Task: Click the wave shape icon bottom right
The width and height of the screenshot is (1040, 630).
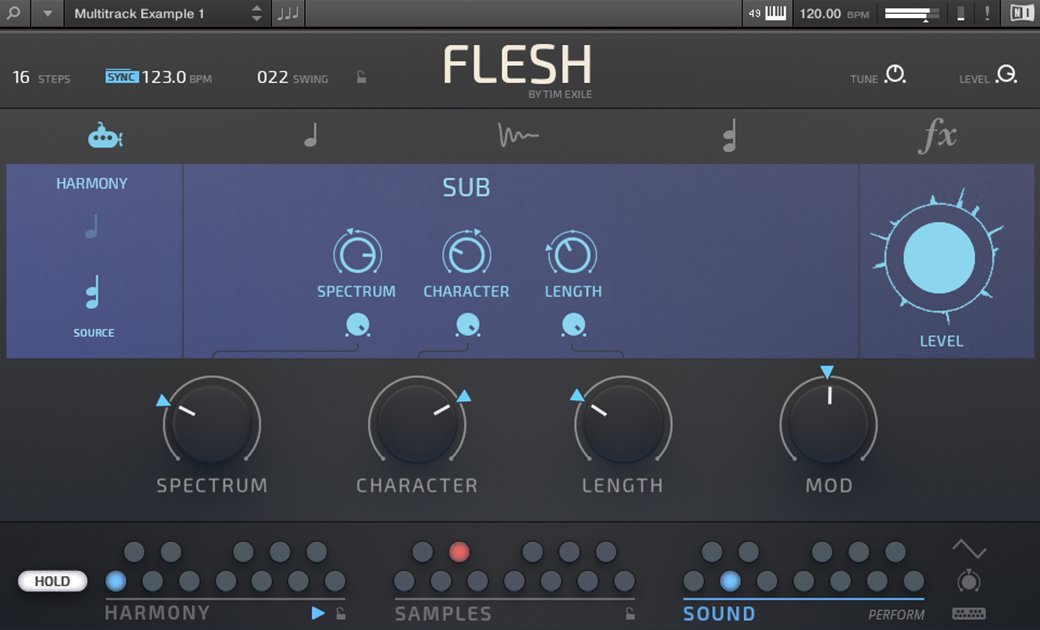Action: click(969, 549)
